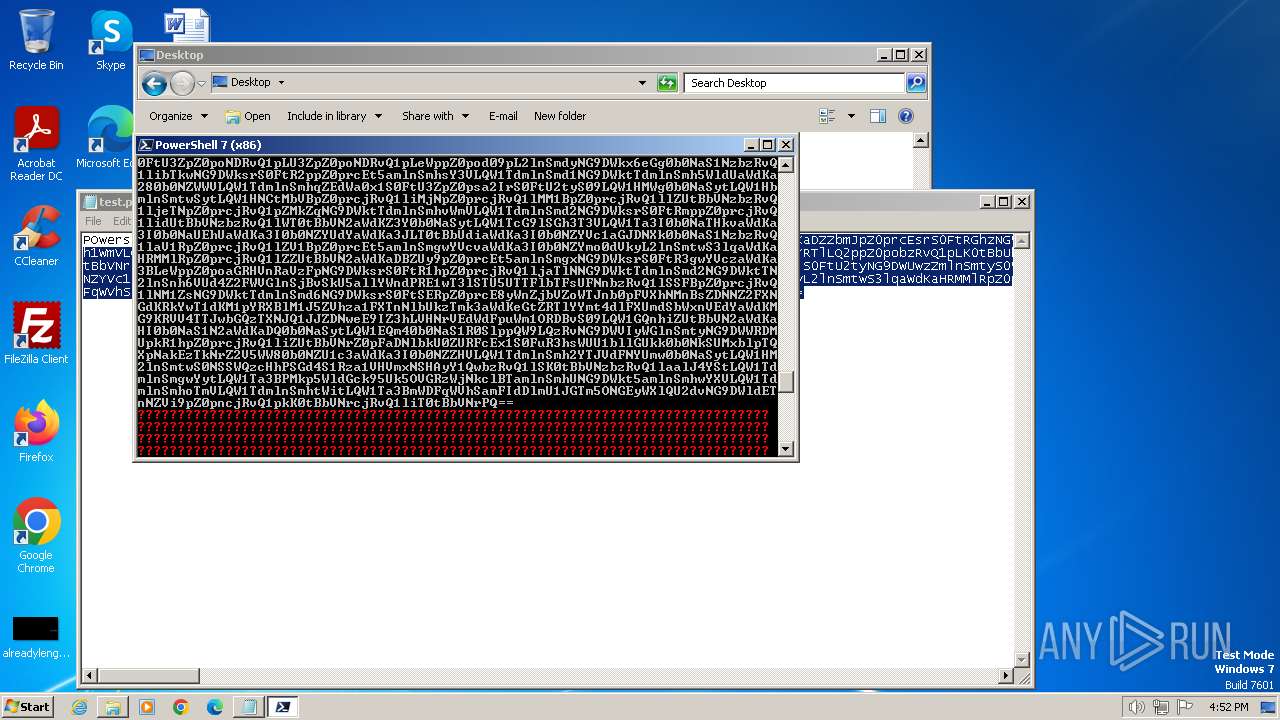This screenshot has height=720, width=1280.
Task: Open the Recycle Bin desktop icon
Action: click(36, 40)
